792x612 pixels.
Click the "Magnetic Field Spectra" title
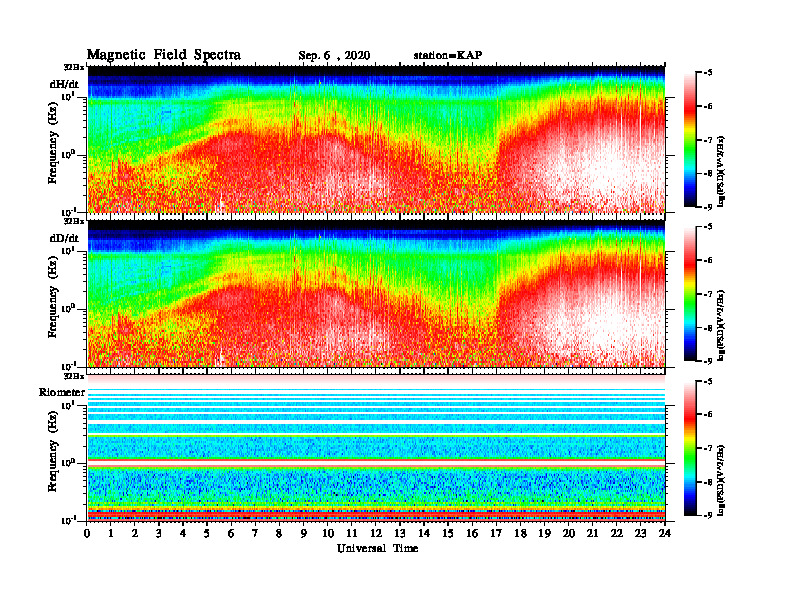164,55
